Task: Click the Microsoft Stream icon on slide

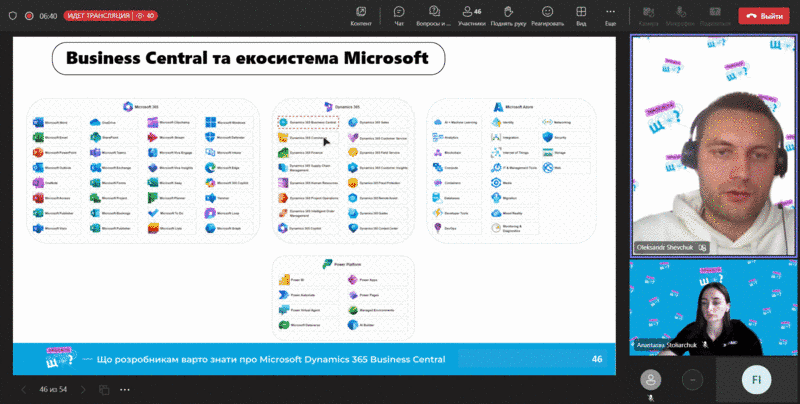Action: pyautogui.click(x=153, y=138)
